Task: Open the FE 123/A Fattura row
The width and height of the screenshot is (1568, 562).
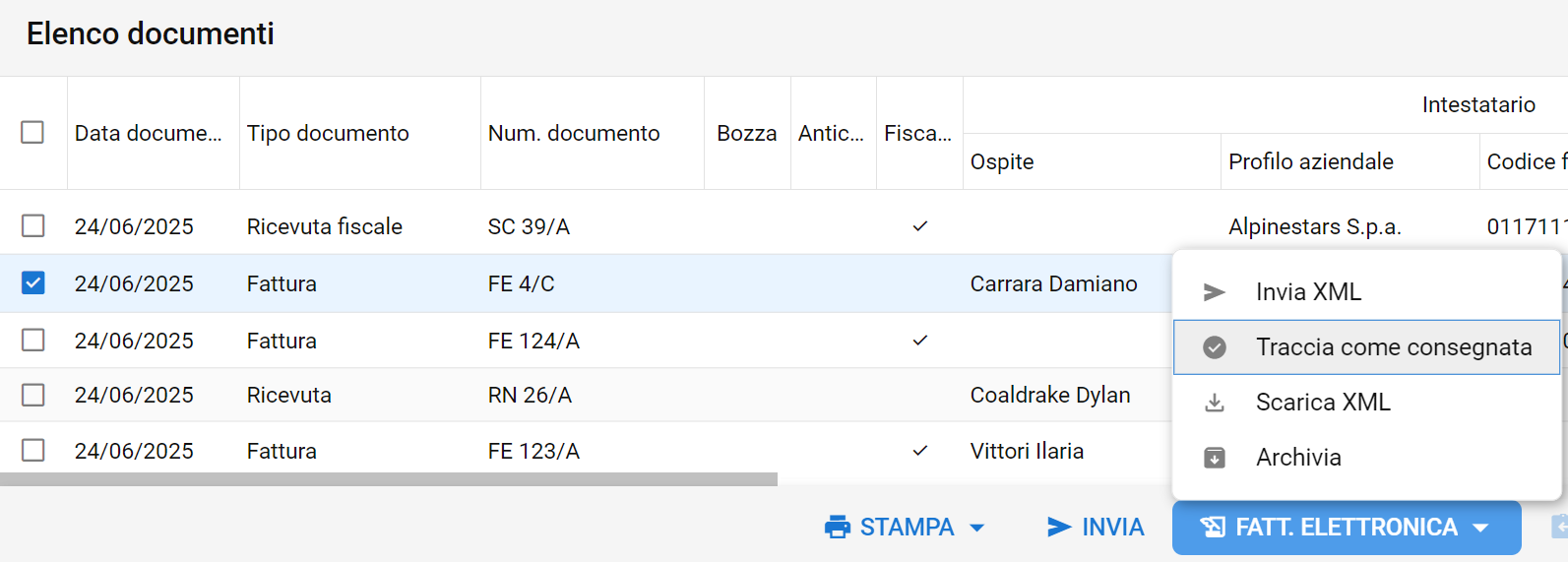Action: pos(586,451)
